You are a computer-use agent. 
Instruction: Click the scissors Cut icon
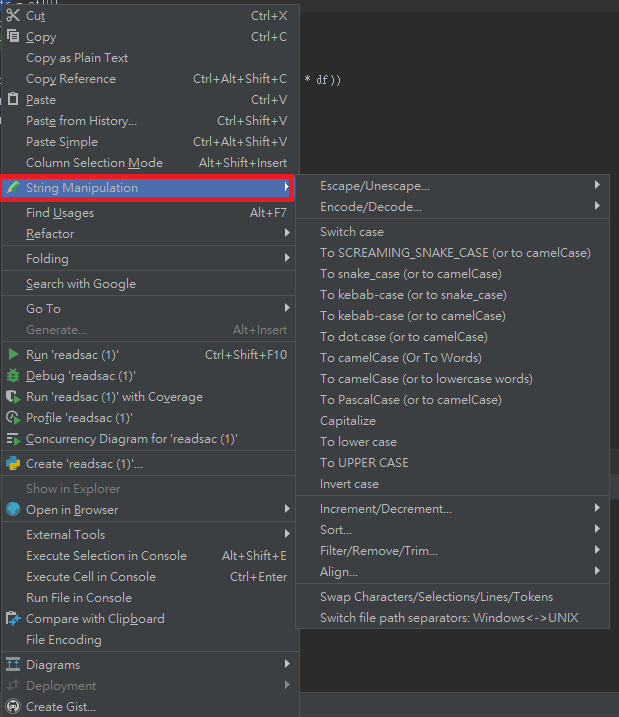tap(13, 16)
